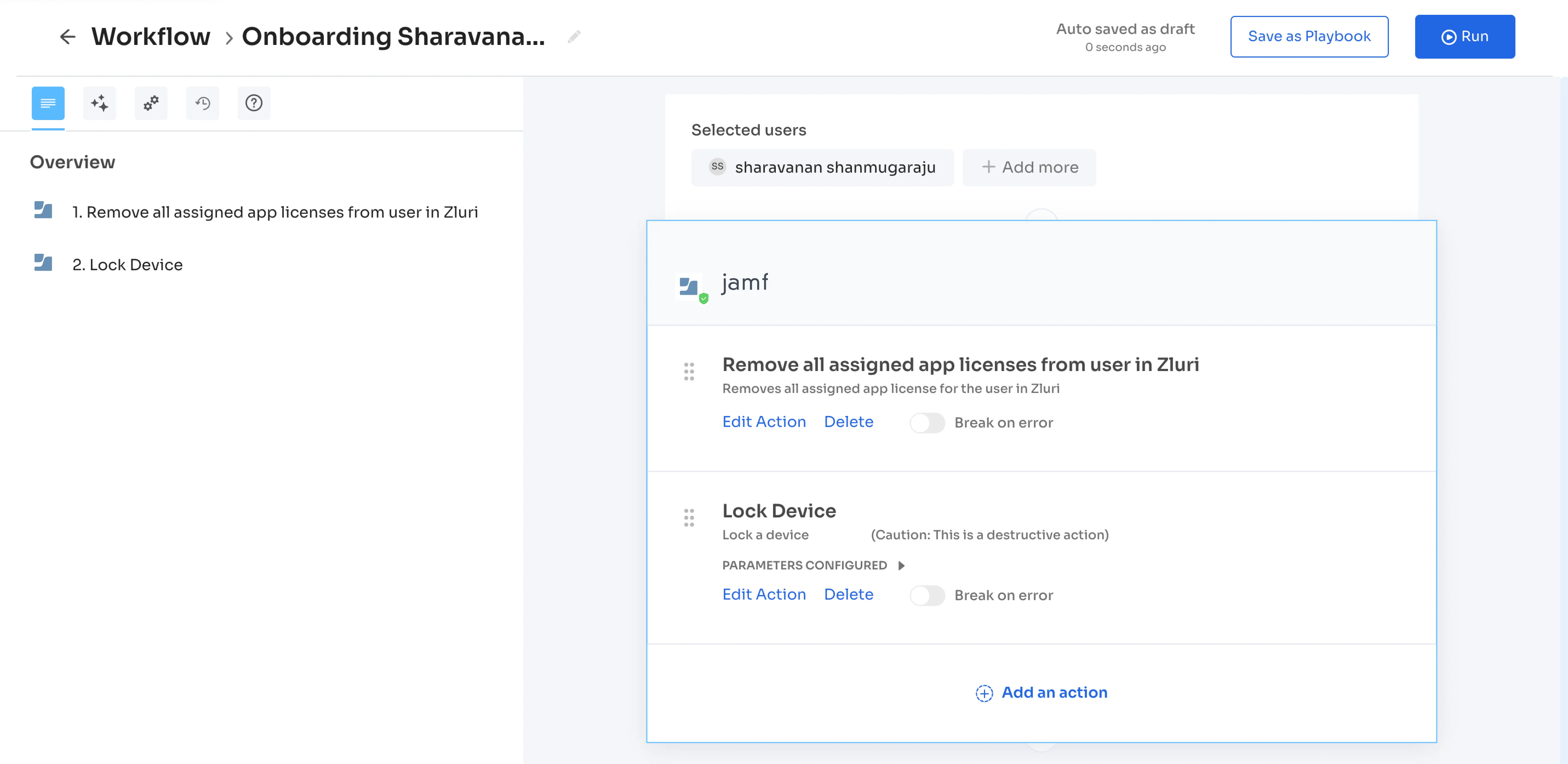Click Add more users button
1568x764 pixels.
[x=1029, y=167]
